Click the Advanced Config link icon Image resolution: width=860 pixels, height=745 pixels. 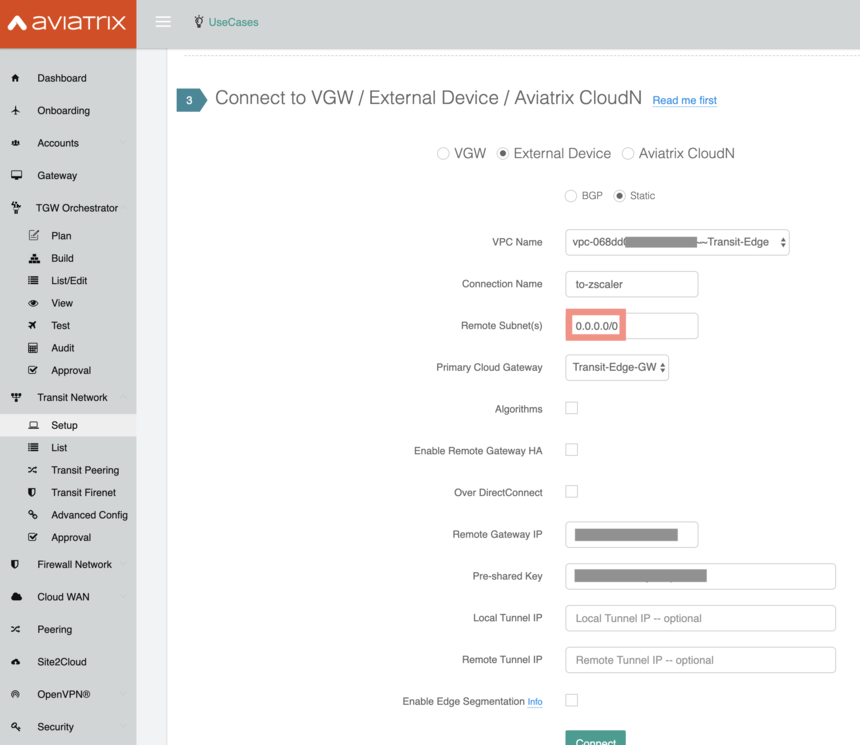point(33,515)
